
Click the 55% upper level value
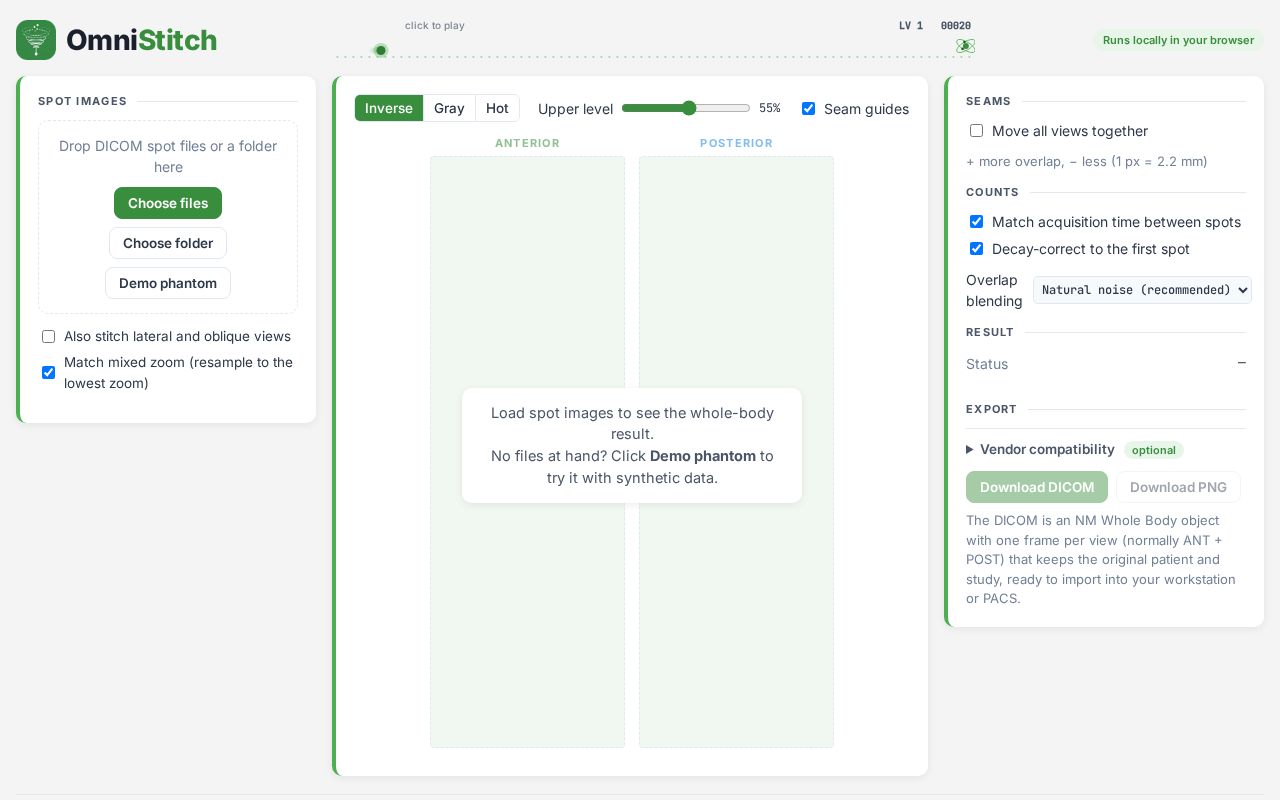coord(770,108)
